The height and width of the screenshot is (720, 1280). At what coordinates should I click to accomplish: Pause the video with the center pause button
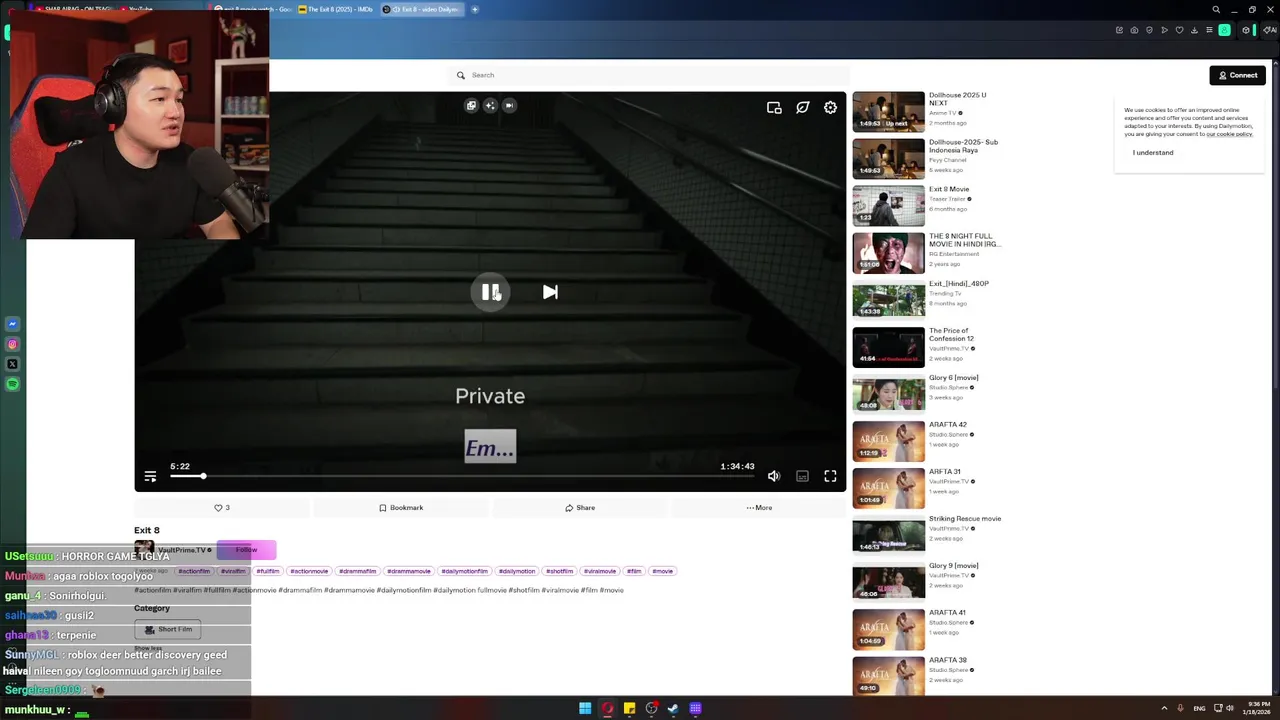(490, 292)
